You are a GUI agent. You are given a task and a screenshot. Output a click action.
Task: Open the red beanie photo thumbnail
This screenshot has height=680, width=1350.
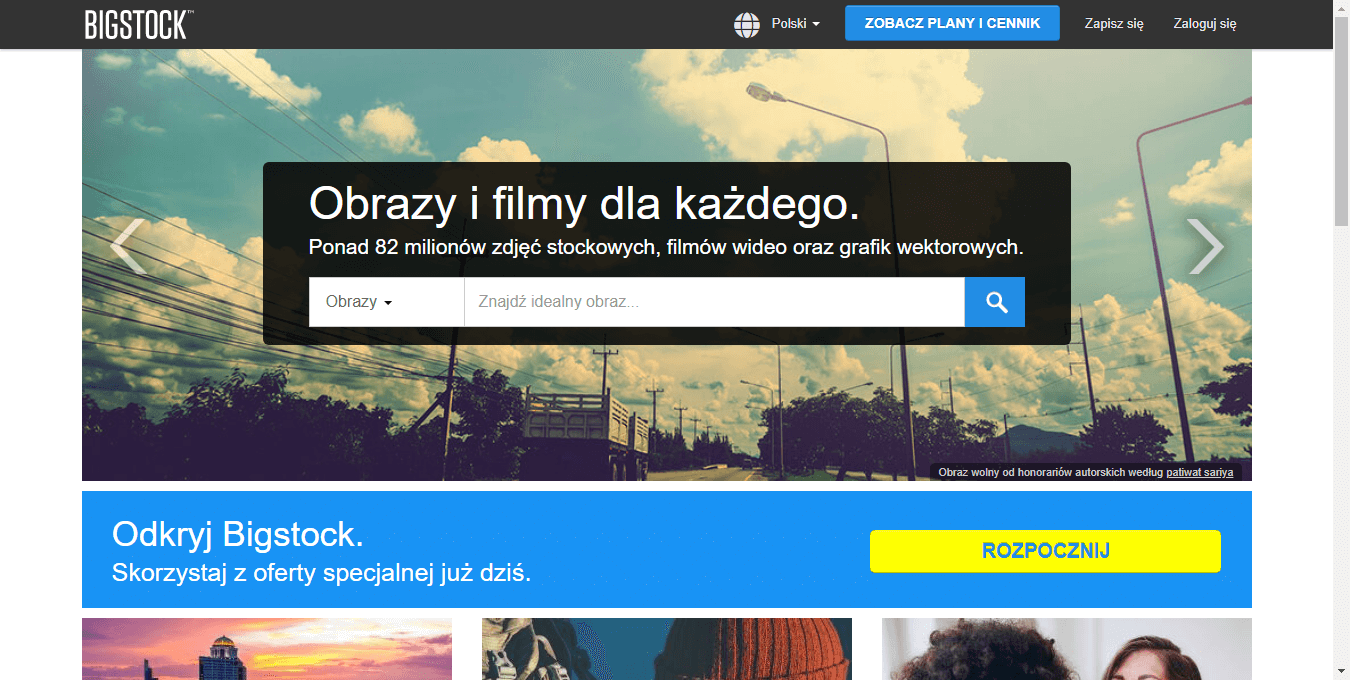tap(667, 648)
